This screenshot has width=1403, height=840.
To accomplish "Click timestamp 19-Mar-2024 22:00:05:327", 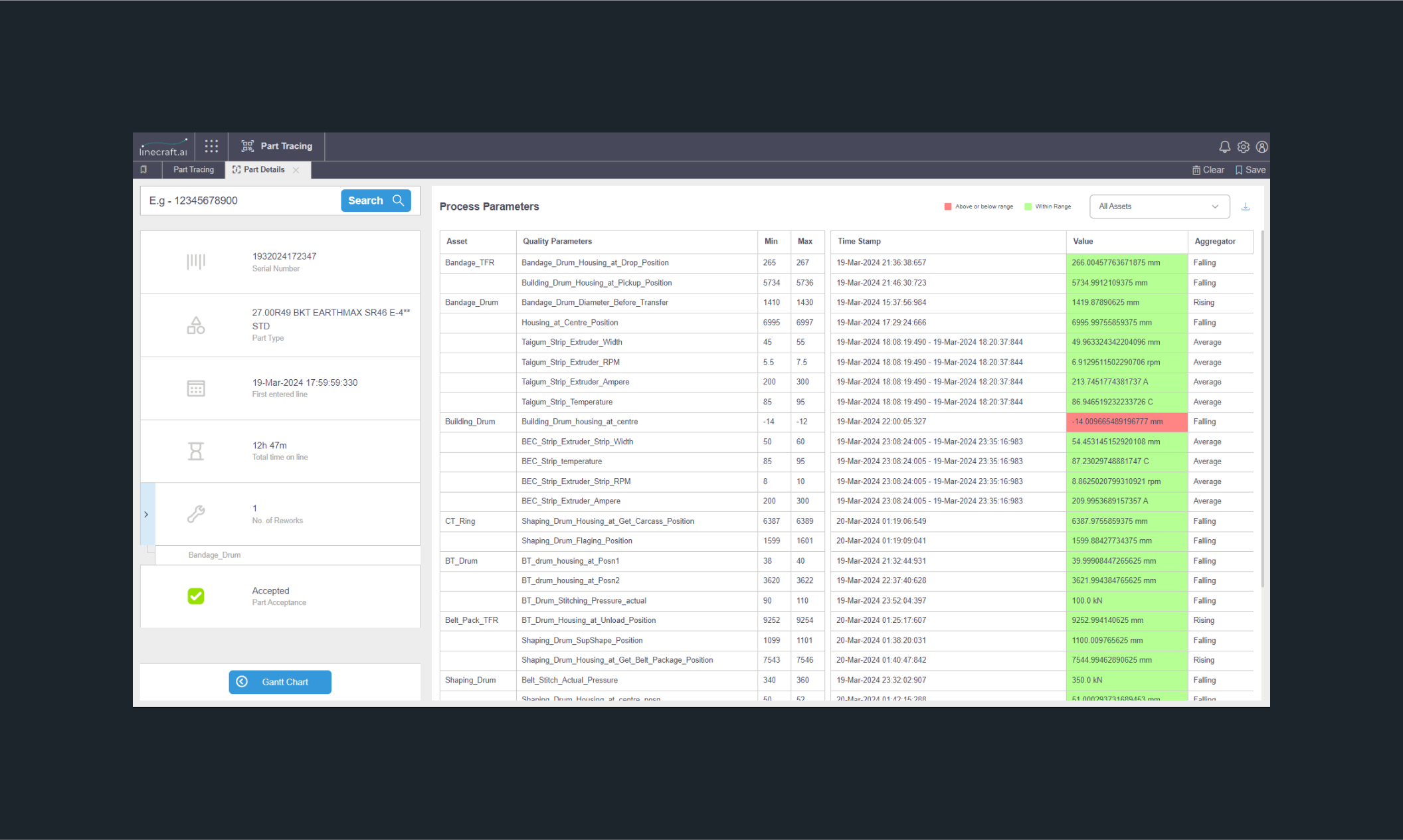I will 881,422.
